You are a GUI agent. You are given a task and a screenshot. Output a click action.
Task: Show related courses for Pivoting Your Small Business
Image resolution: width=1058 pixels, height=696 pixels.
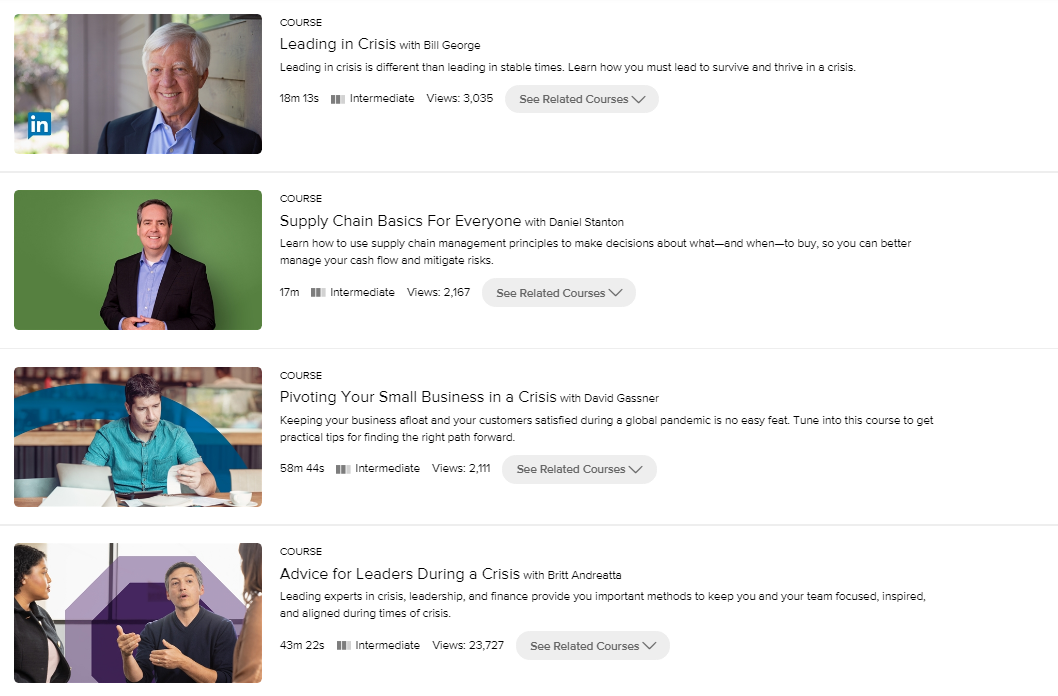click(x=579, y=469)
